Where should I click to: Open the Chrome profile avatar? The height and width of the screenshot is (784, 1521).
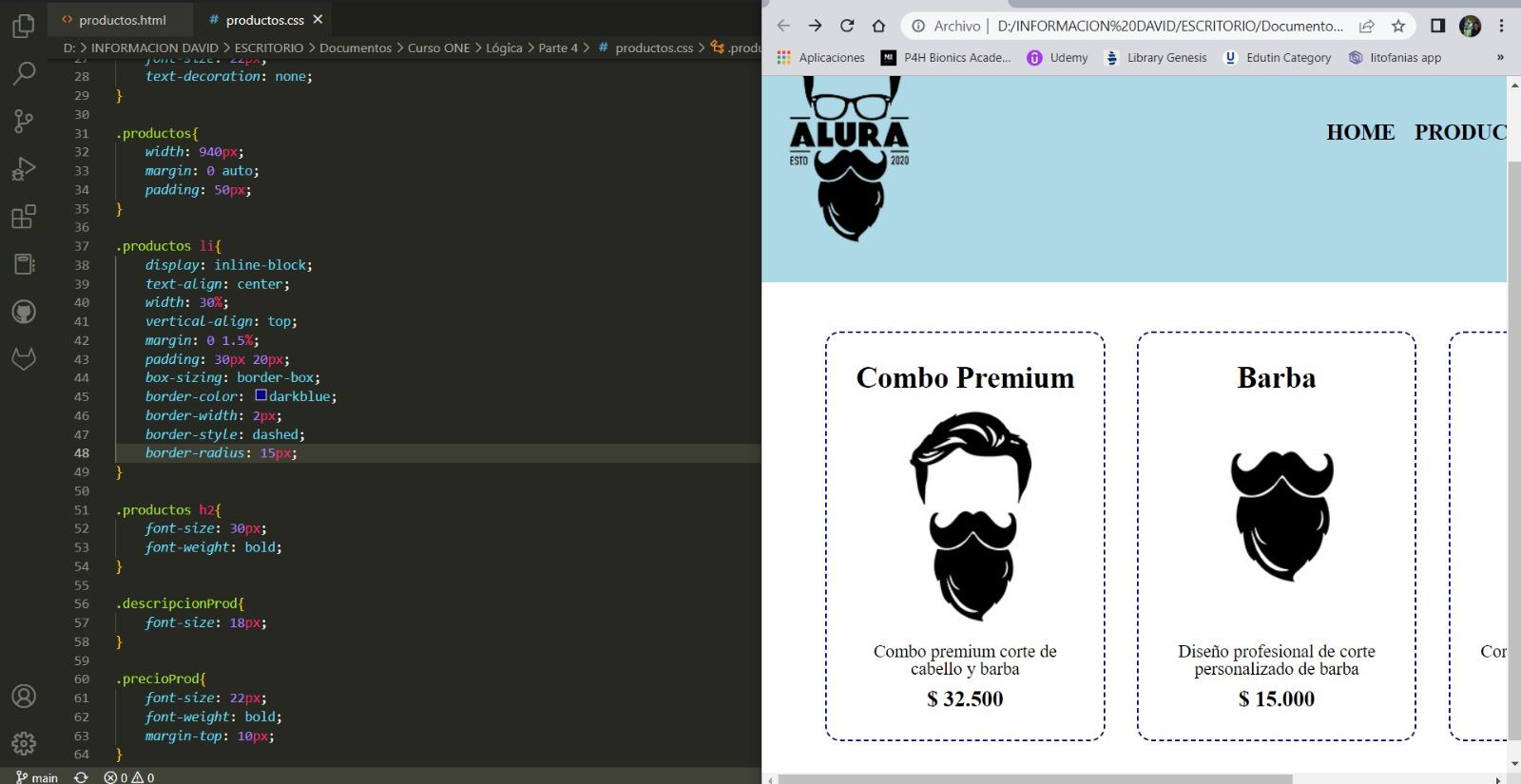point(1470,26)
